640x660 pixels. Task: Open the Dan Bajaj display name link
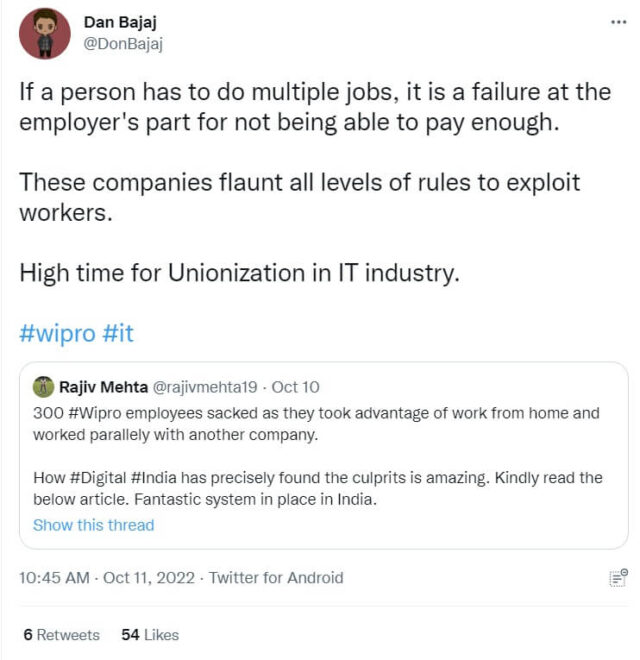pos(120,24)
